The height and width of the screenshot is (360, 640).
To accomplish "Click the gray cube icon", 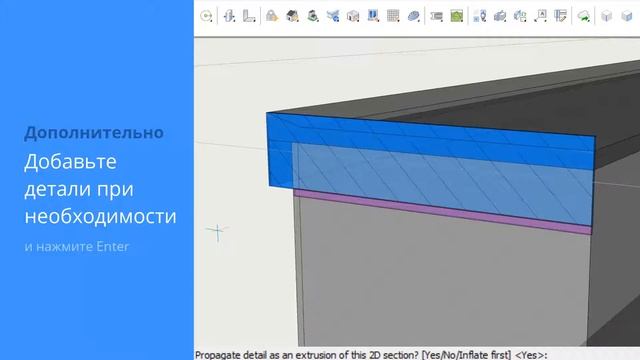I will coord(607,16).
